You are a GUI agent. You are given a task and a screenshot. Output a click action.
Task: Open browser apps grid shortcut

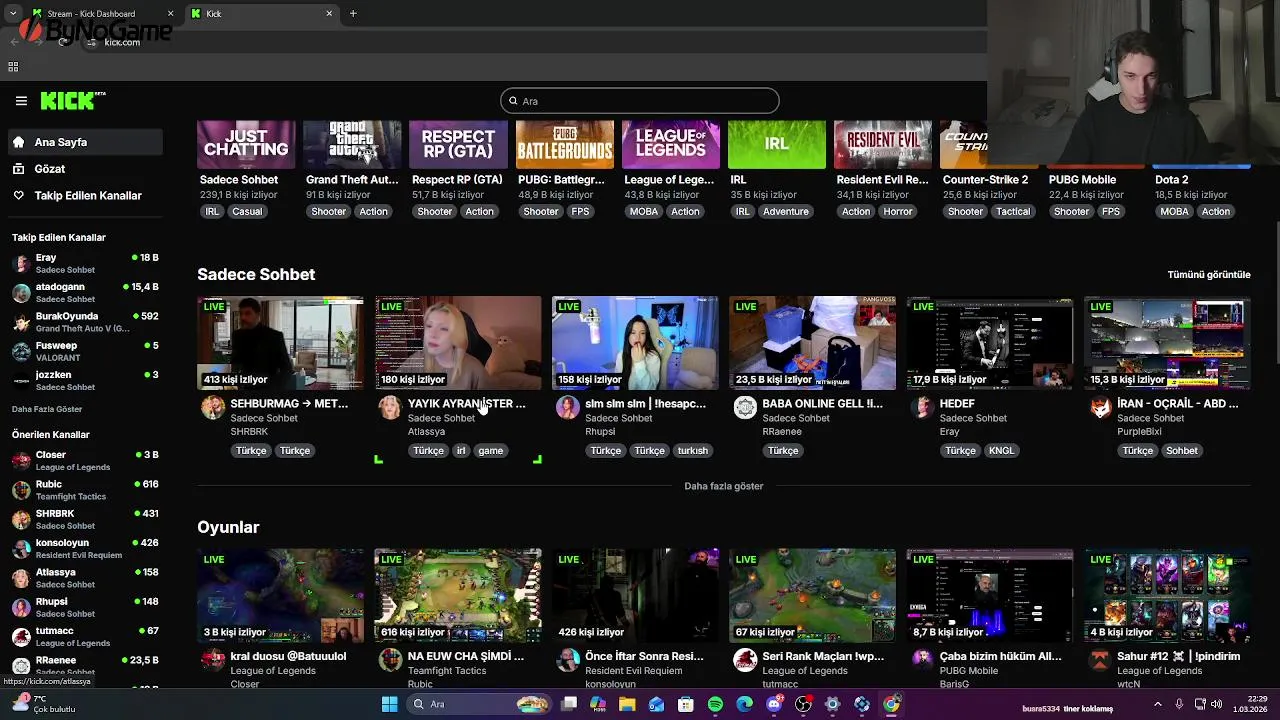click(x=13, y=67)
